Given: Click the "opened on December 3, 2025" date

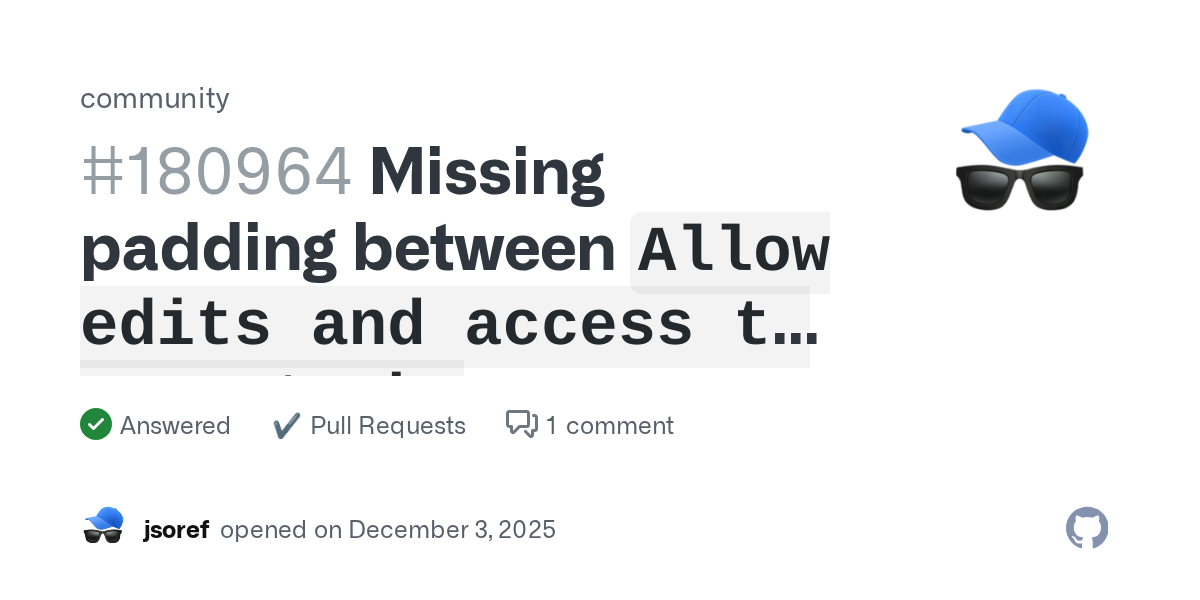Looking at the screenshot, I should [388, 529].
